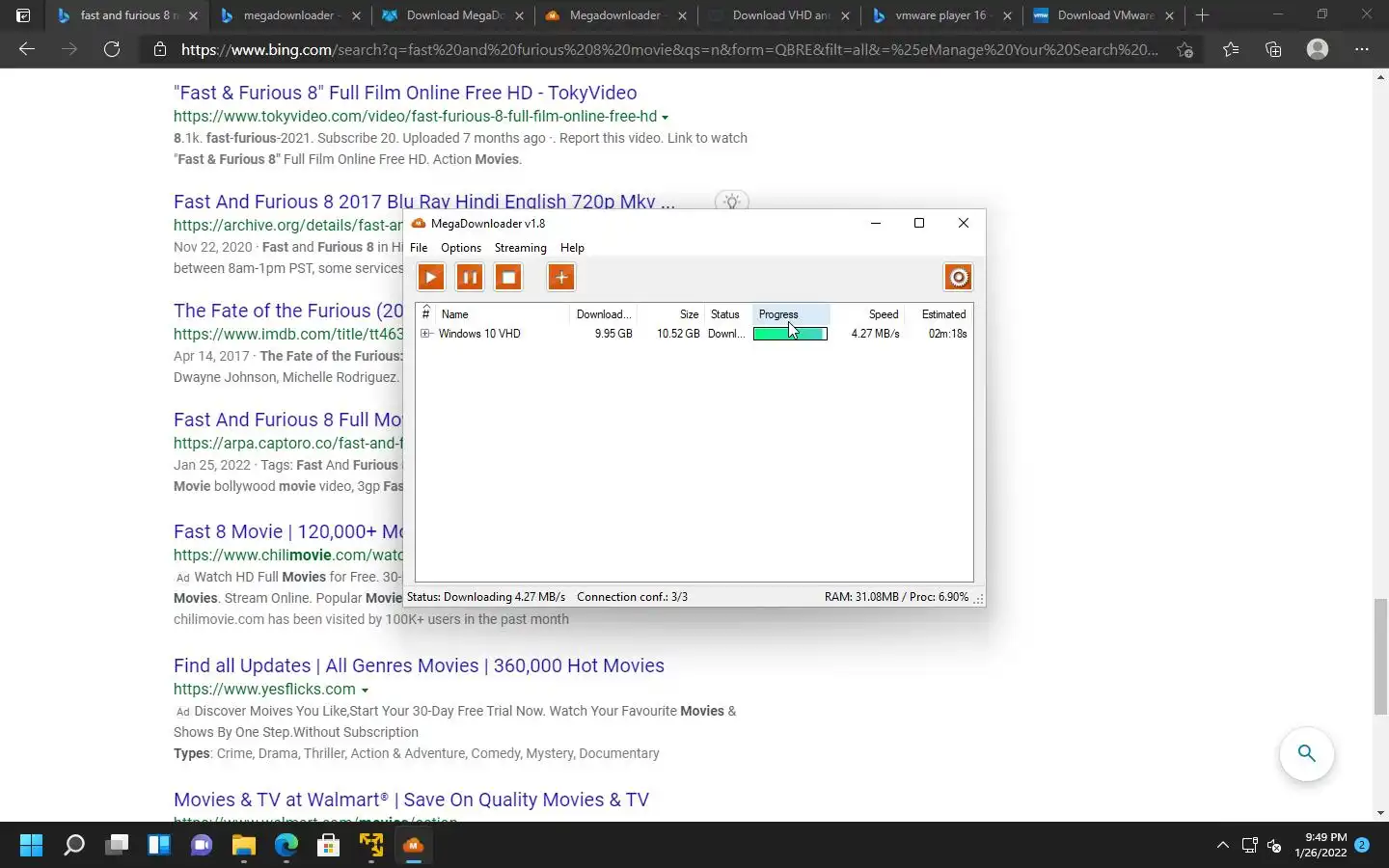Expand the Windows 10 VHD download row
1389x868 pixels.
(x=425, y=334)
